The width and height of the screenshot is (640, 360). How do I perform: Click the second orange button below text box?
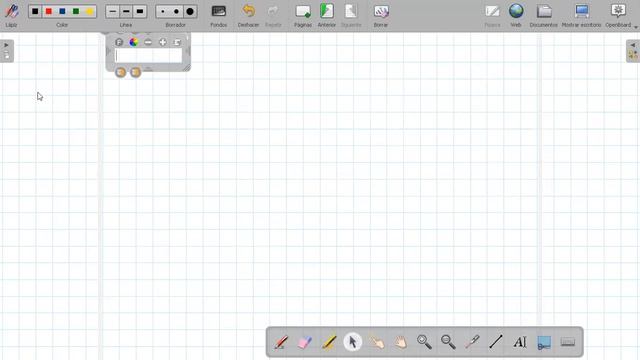click(136, 72)
